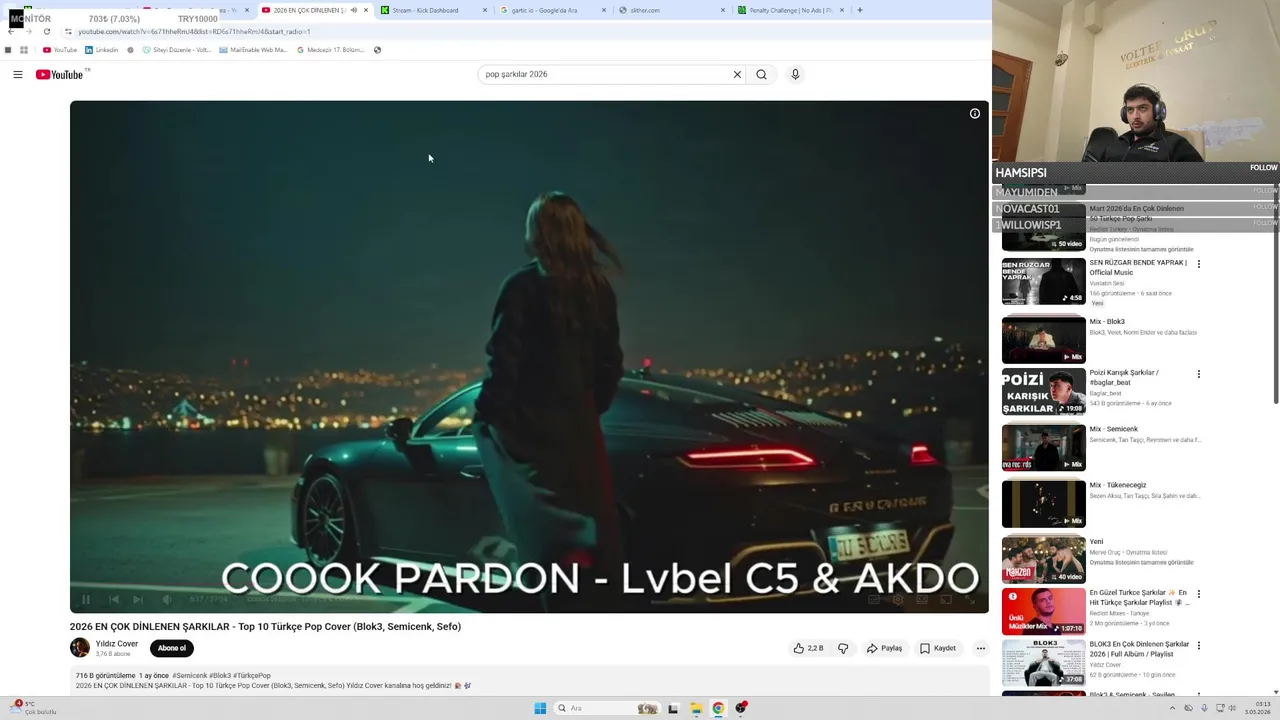Mute the tab using its speaker icon
1280x720 pixels.
point(353,10)
